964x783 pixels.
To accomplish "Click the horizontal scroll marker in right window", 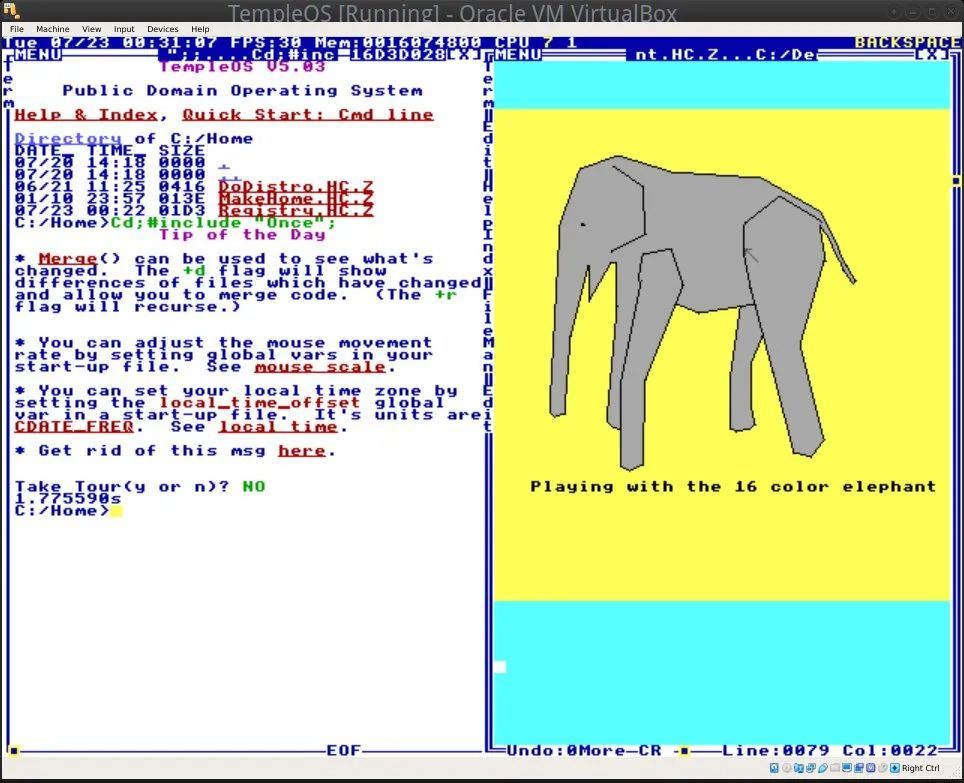I will click(684, 751).
